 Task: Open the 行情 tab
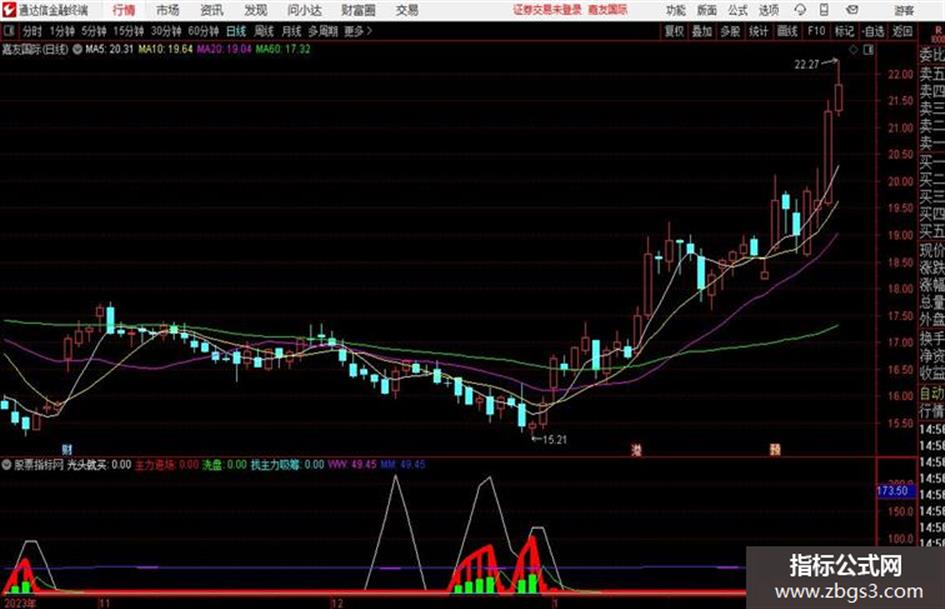tap(124, 10)
